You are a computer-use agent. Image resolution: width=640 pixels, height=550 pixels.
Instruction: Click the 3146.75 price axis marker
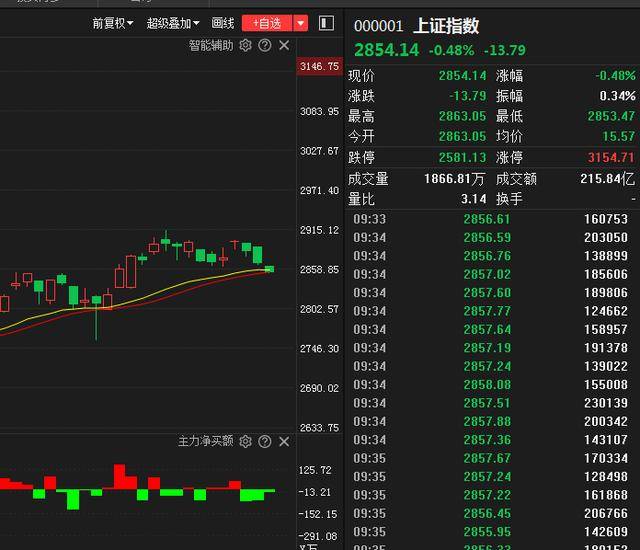[319, 66]
